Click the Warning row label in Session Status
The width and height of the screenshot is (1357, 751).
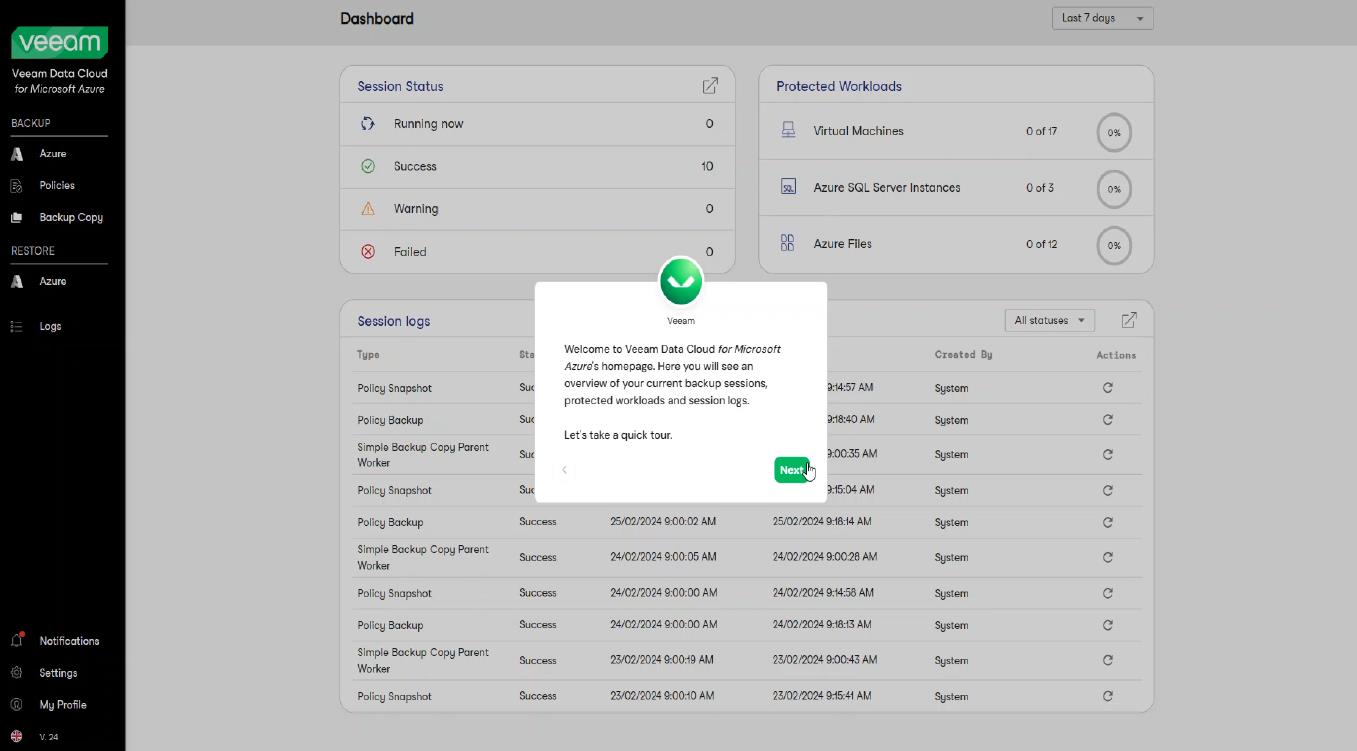[416, 209]
